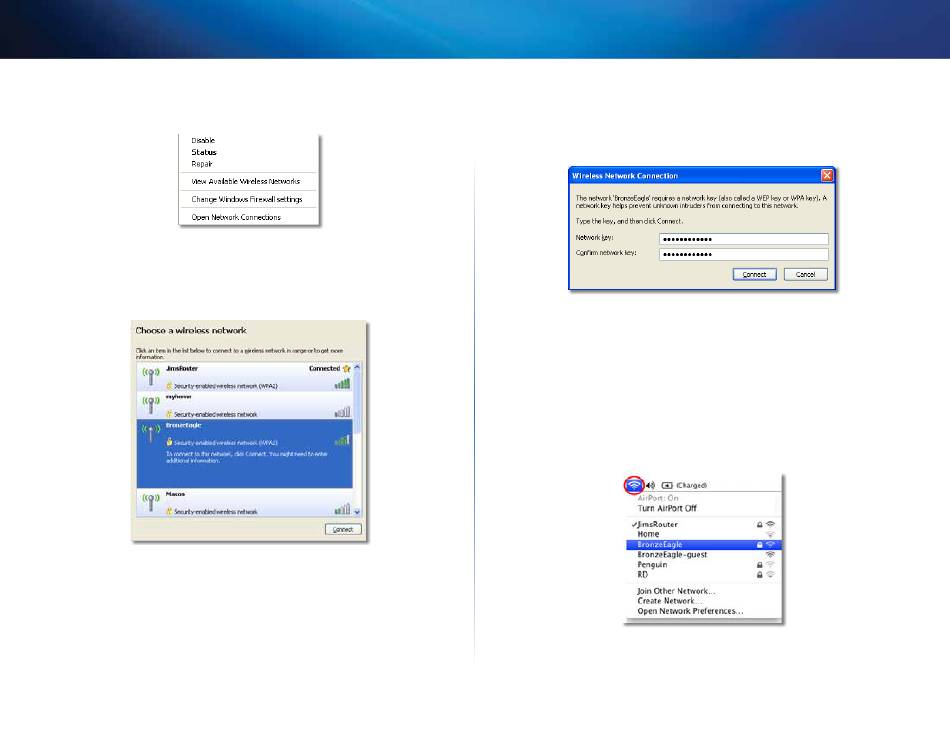The image size is (950, 734).
Task: Select Status in the context menu
Action: point(204,152)
